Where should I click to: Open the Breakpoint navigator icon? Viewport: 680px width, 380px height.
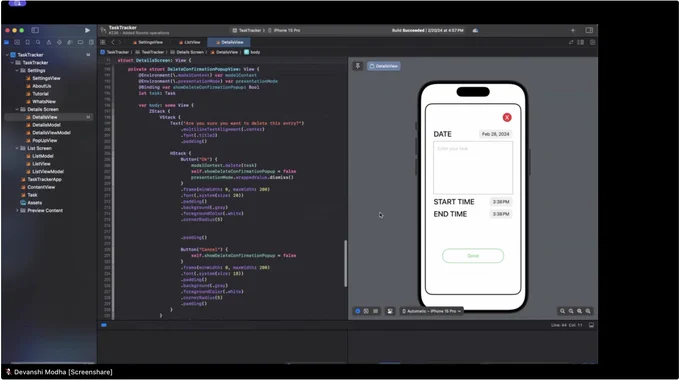(80, 43)
